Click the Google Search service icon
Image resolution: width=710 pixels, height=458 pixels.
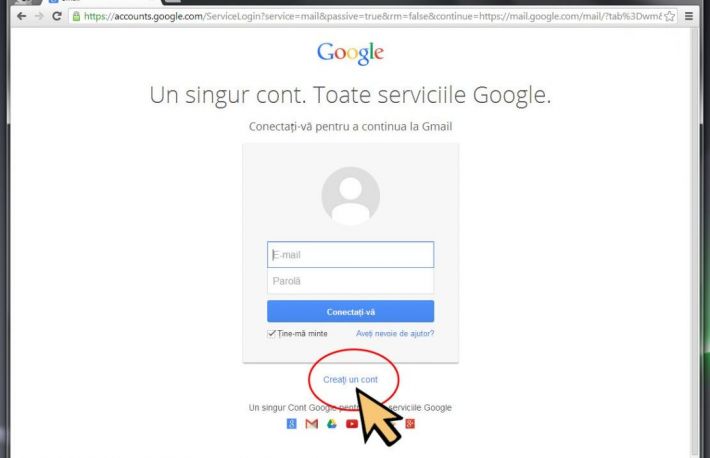click(x=292, y=424)
